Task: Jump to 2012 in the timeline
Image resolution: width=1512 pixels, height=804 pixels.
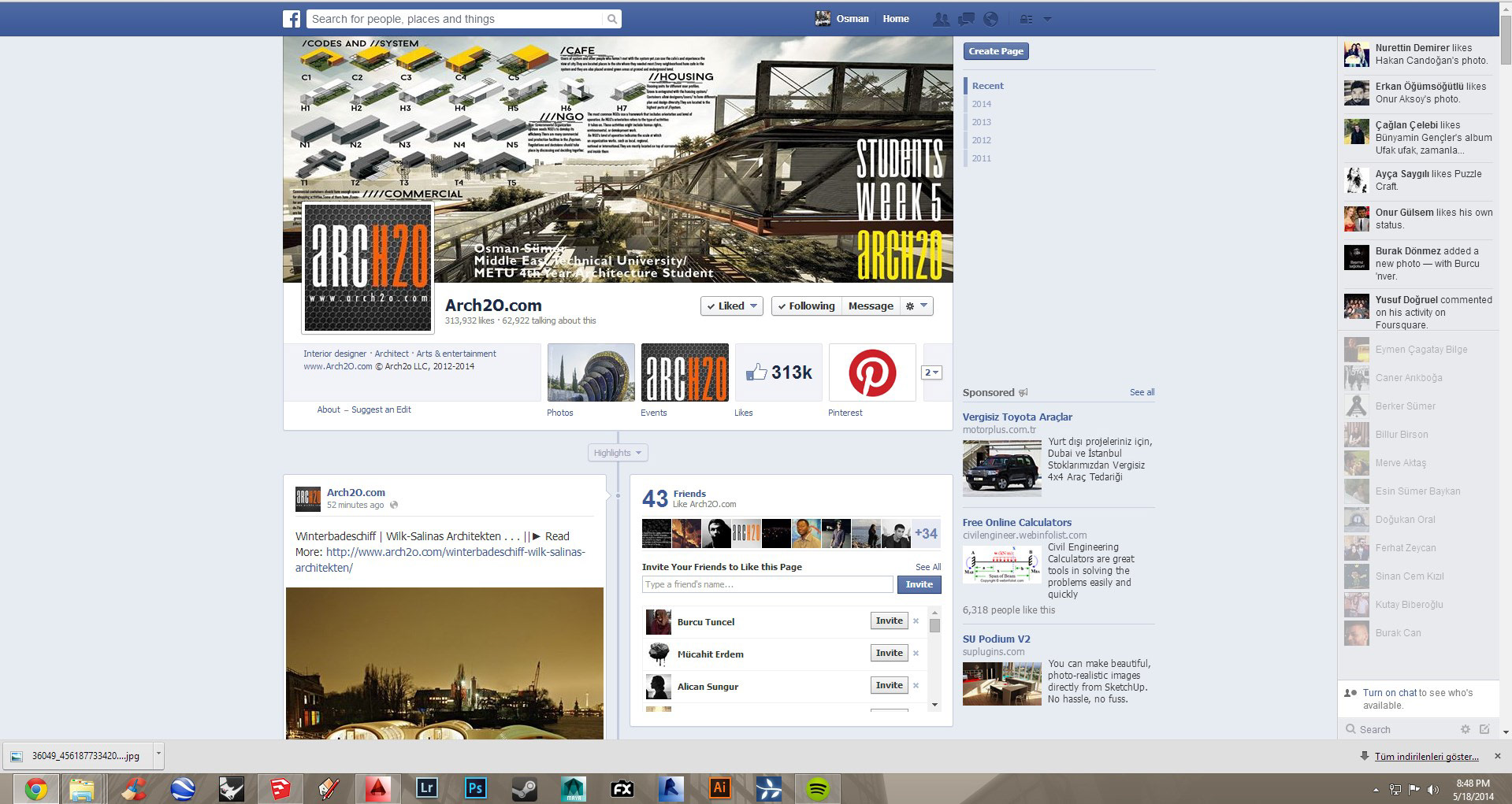Action: 981,140
